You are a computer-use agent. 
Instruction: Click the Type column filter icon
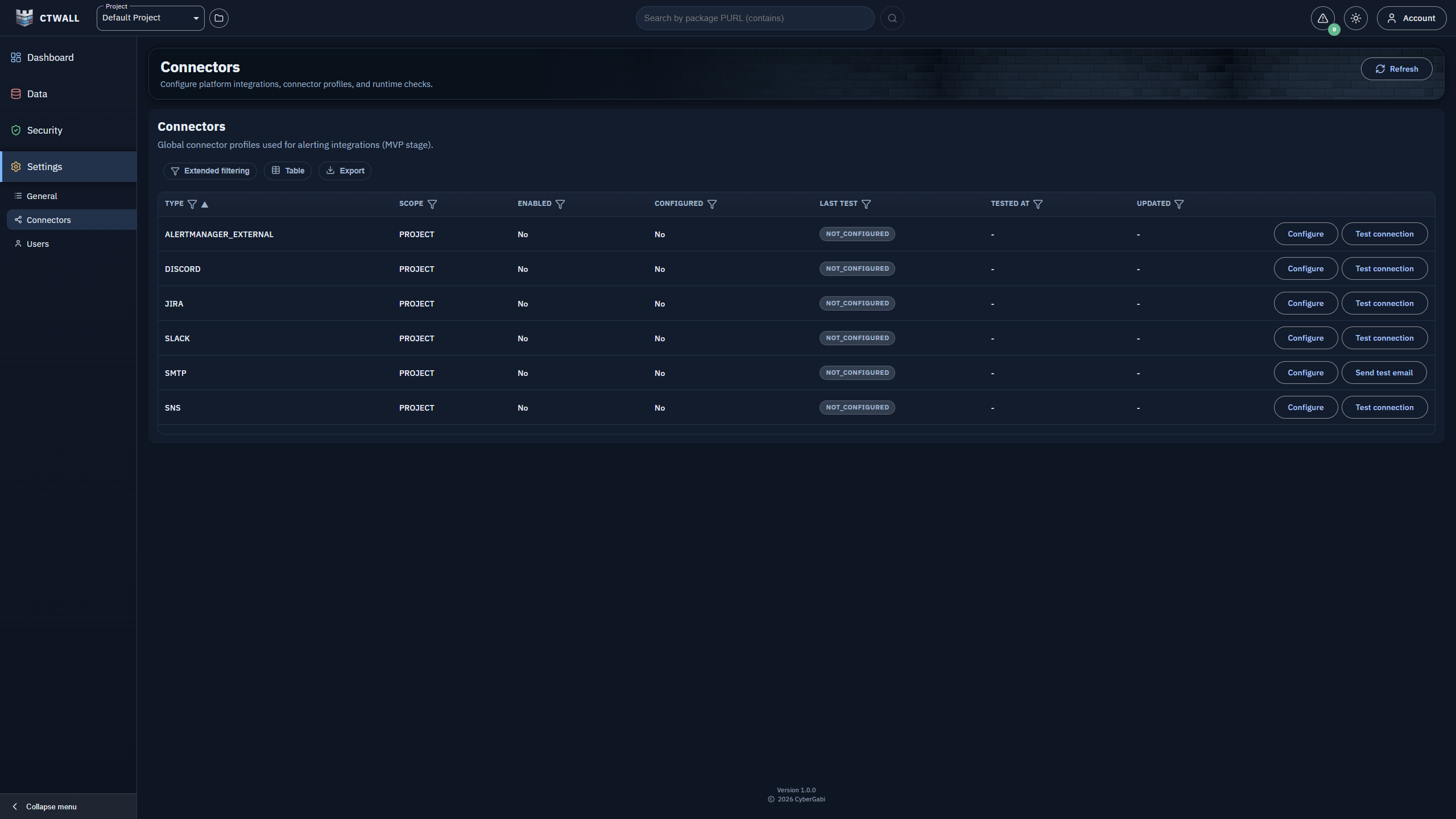192,204
